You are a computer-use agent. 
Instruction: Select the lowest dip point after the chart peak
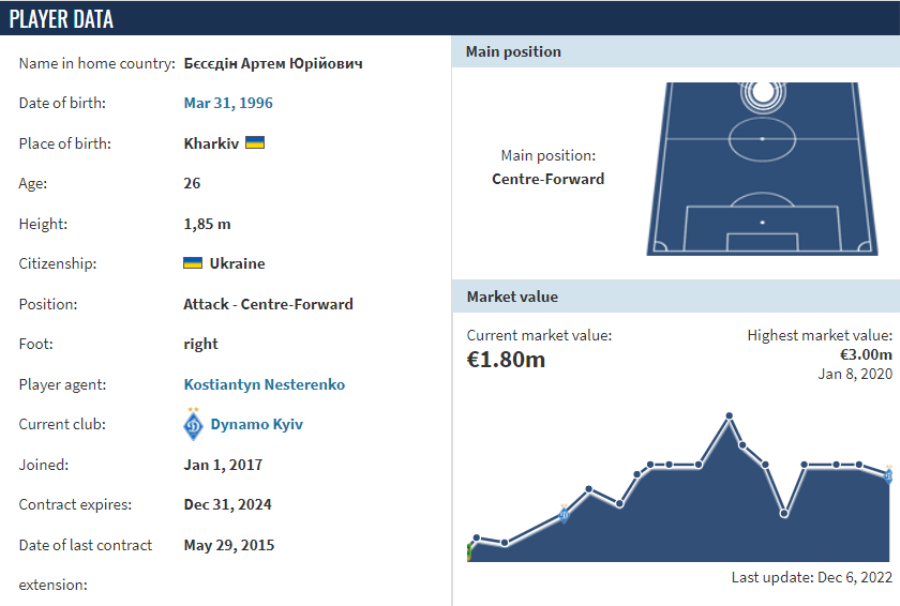click(x=784, y=514)
